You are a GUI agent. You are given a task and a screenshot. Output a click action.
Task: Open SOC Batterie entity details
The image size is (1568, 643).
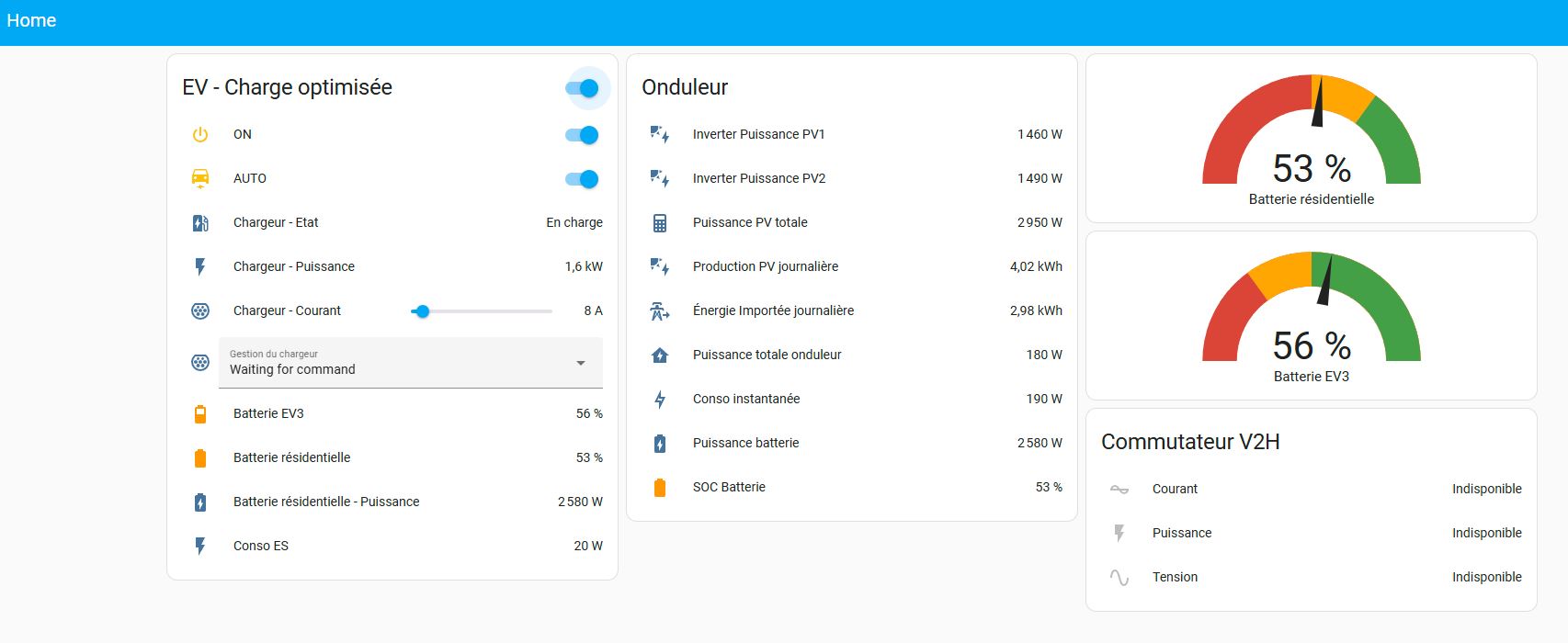[852, 487]
